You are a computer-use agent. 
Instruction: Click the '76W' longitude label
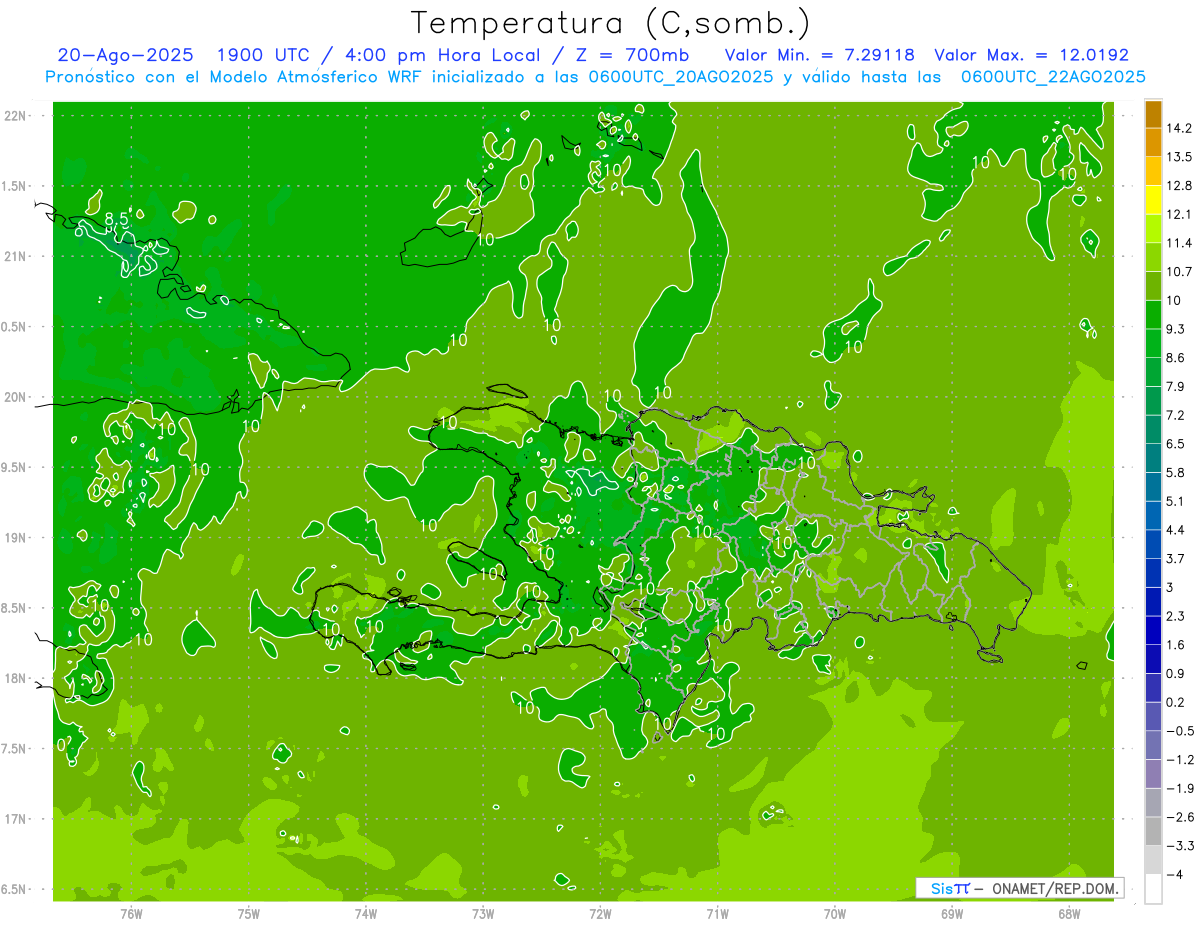point(132,913)
